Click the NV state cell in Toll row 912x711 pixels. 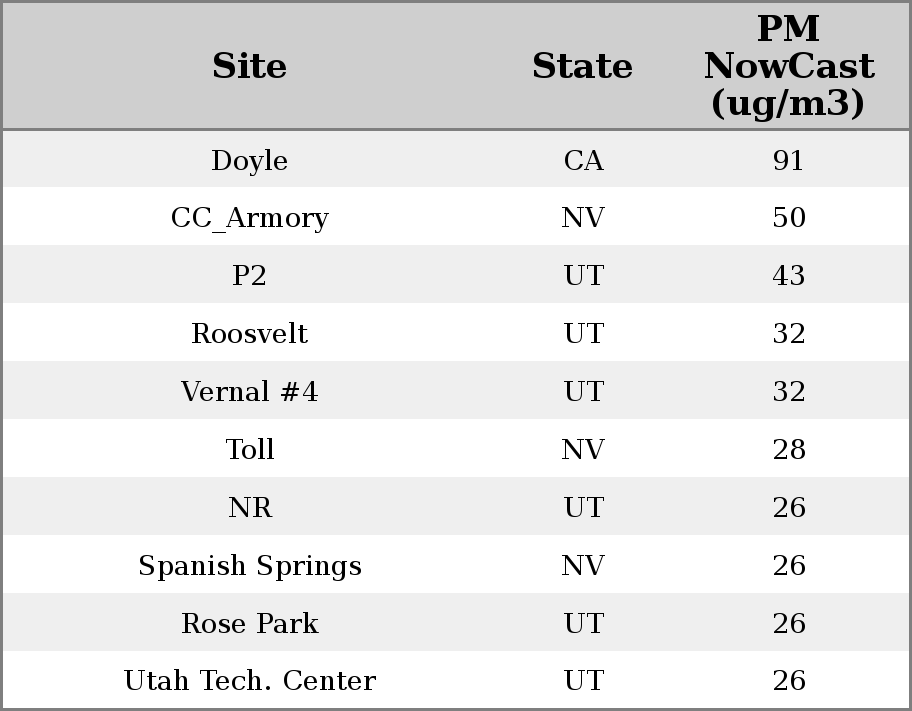[583, 450]
